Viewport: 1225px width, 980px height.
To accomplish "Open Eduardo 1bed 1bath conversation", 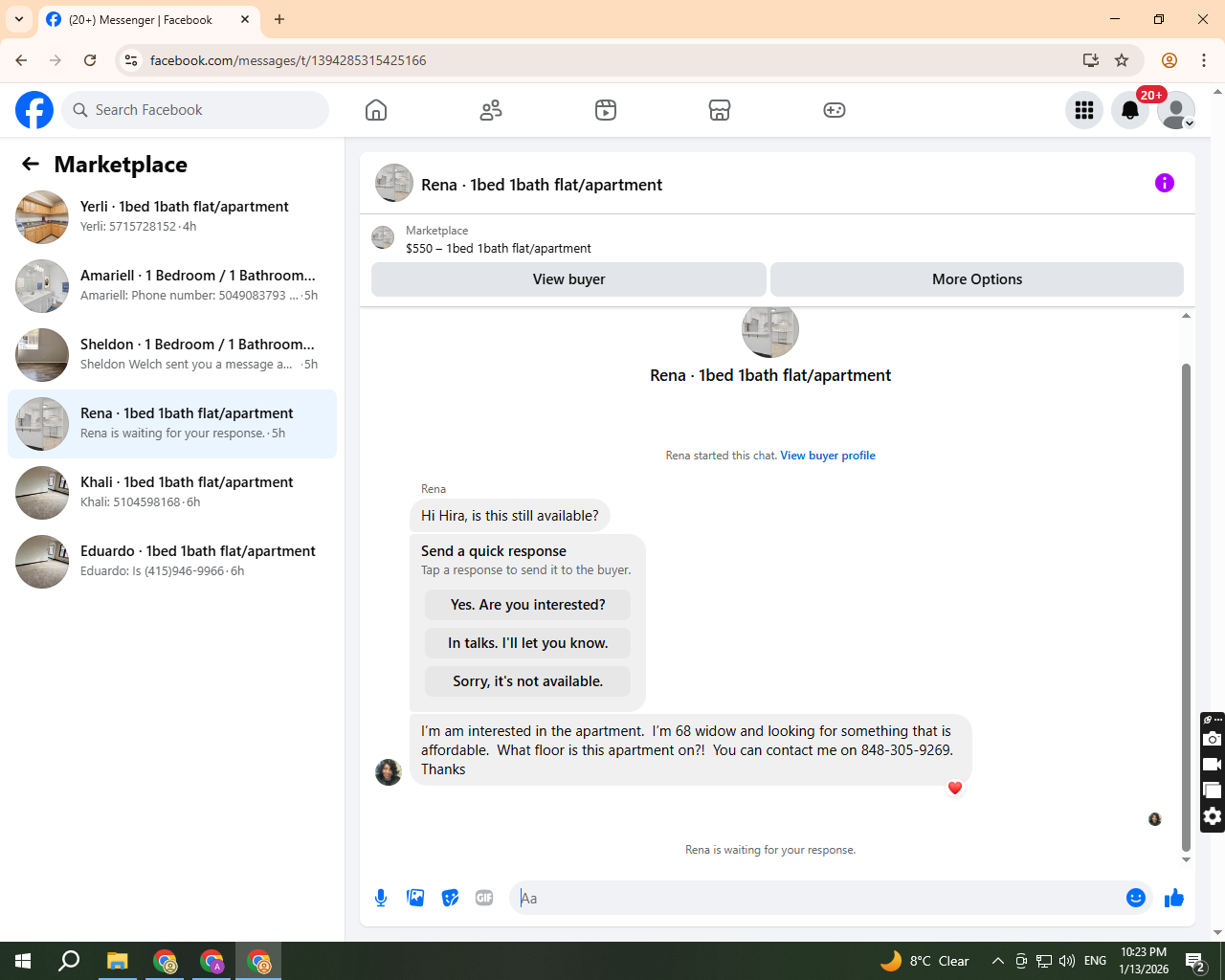I will pos(172,562).
